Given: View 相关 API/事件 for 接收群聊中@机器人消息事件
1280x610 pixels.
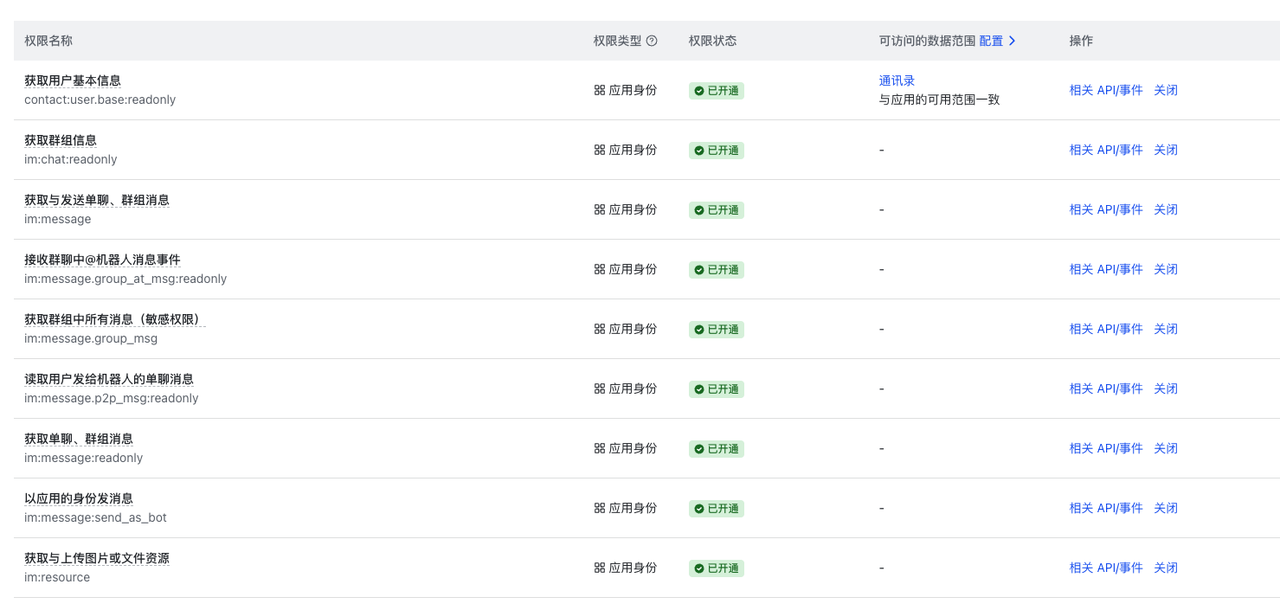Looking at the screenshot, I should (x=1105, y=269).
